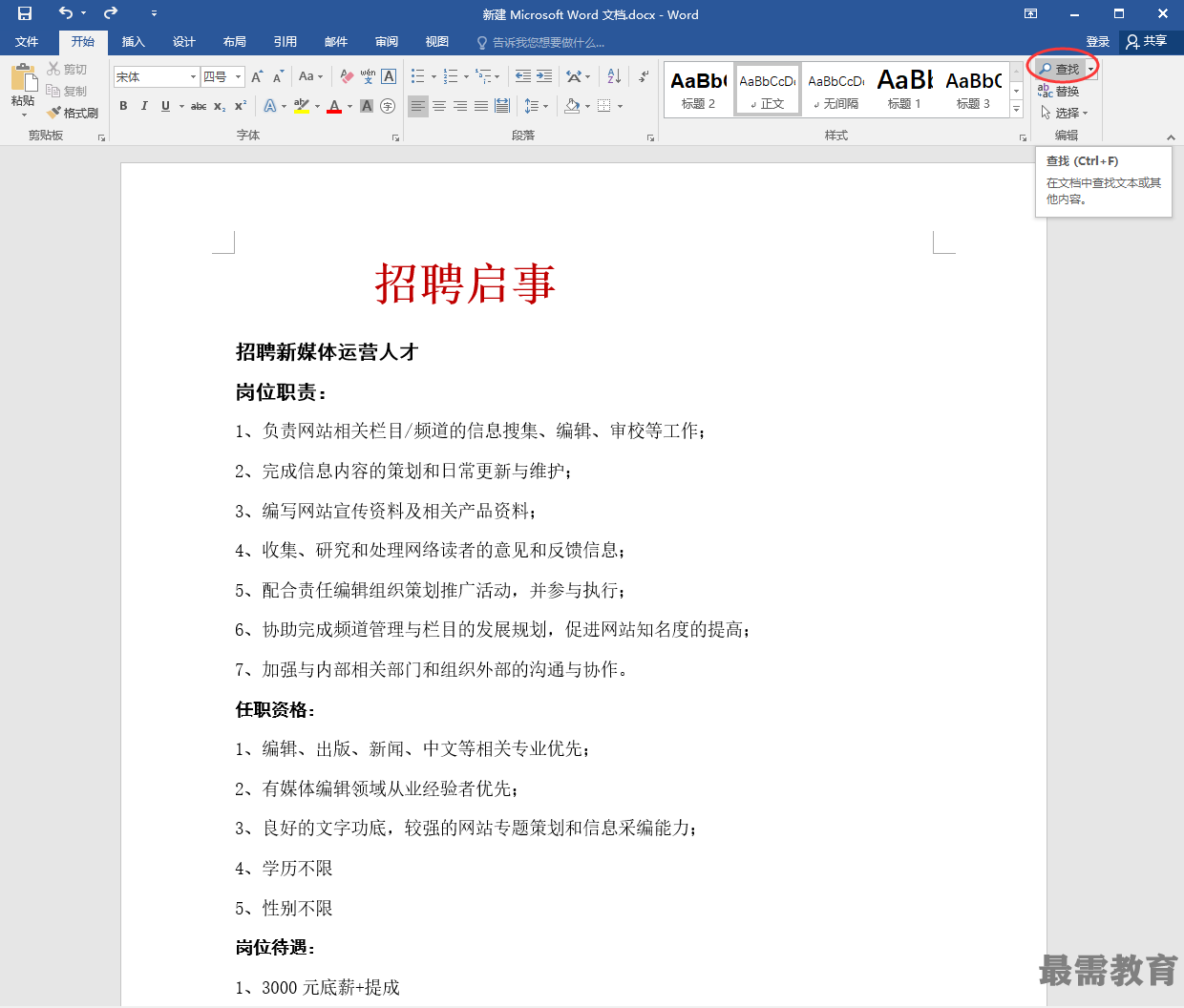Viewport: 1184px width, 1008px height.
Task: Type in the Tell me (告诉我您想要做什么) box
Action: [548, 42]
